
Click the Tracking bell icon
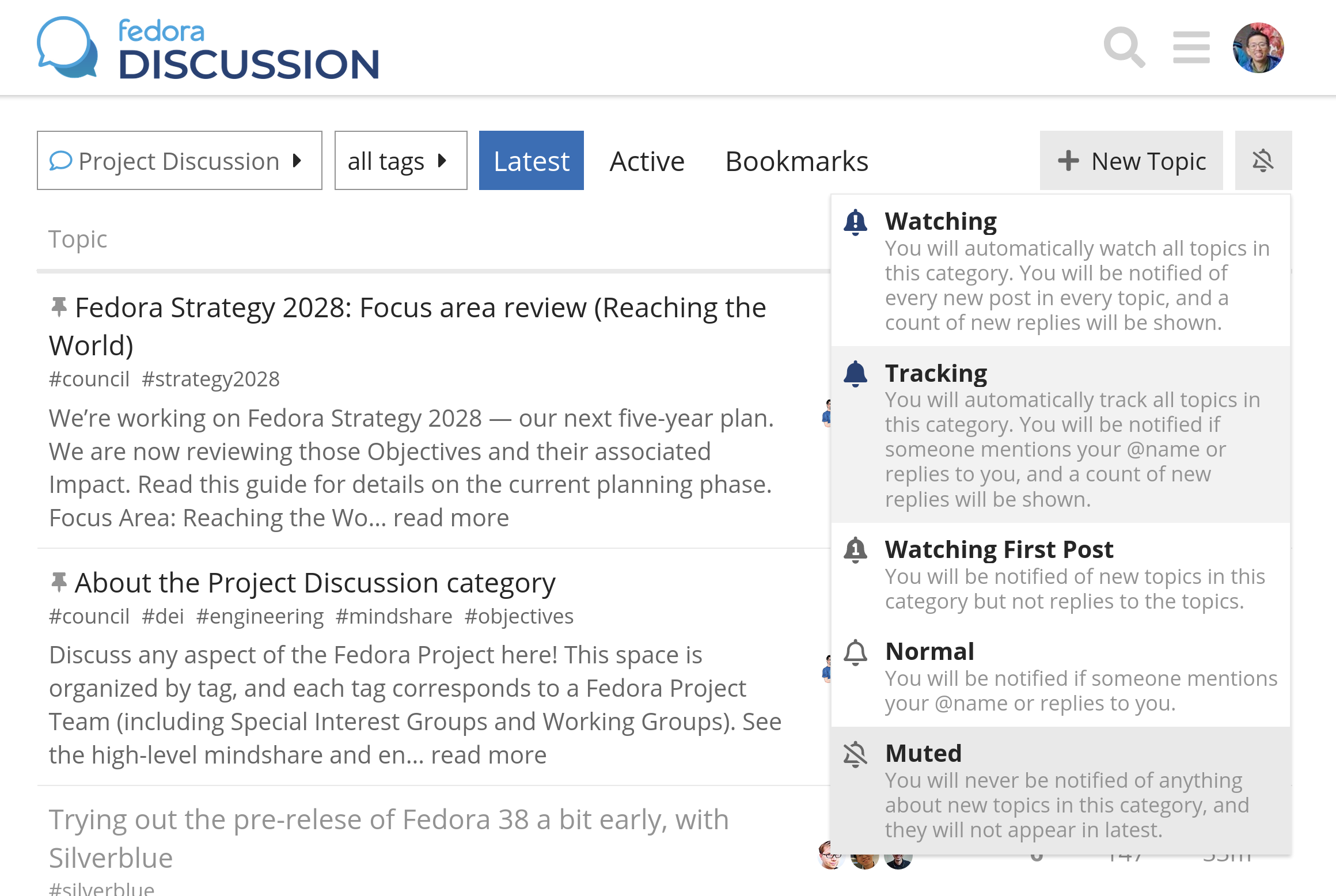click(x=855, y=374)
